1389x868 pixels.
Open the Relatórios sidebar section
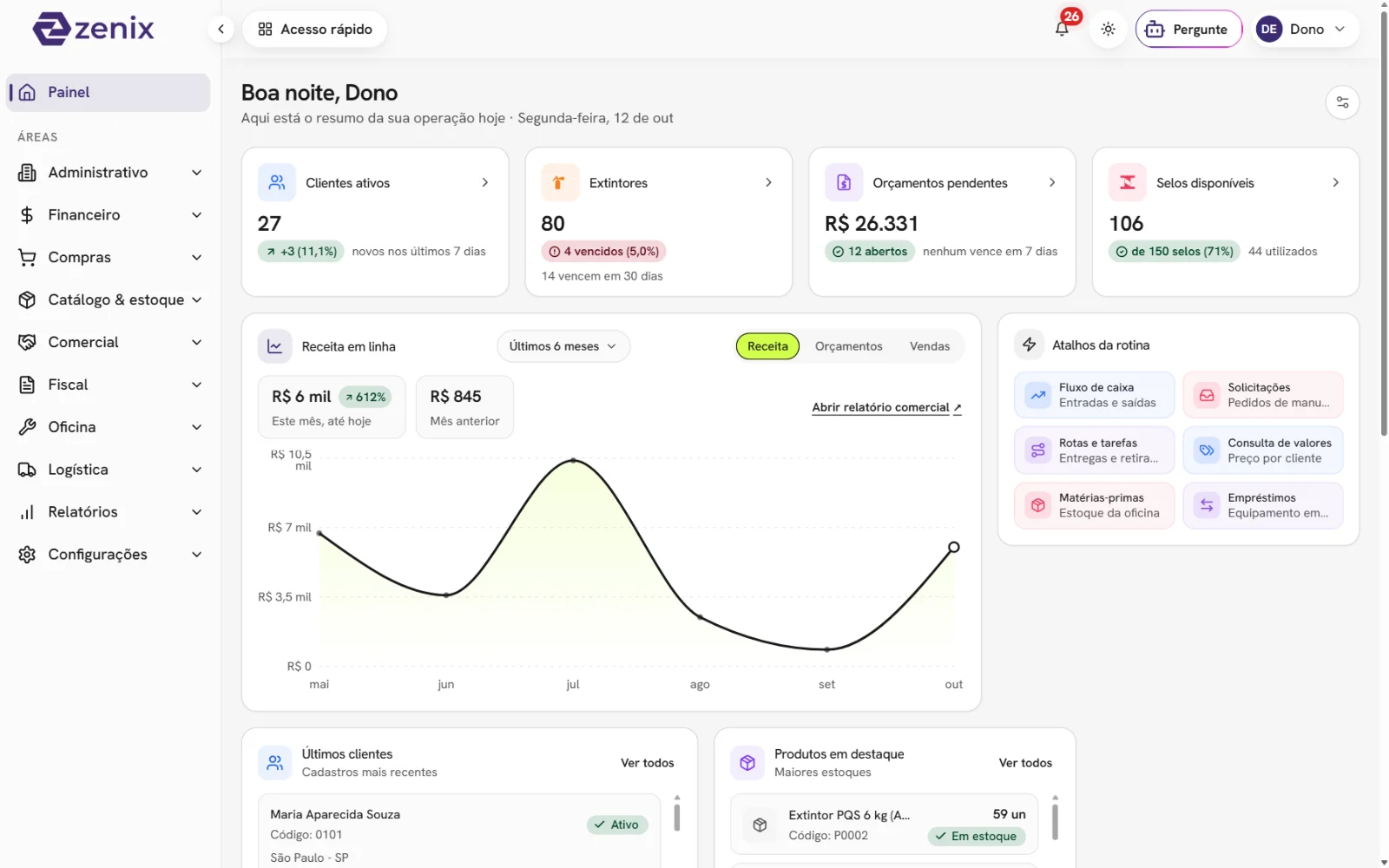tap(109, 512)
